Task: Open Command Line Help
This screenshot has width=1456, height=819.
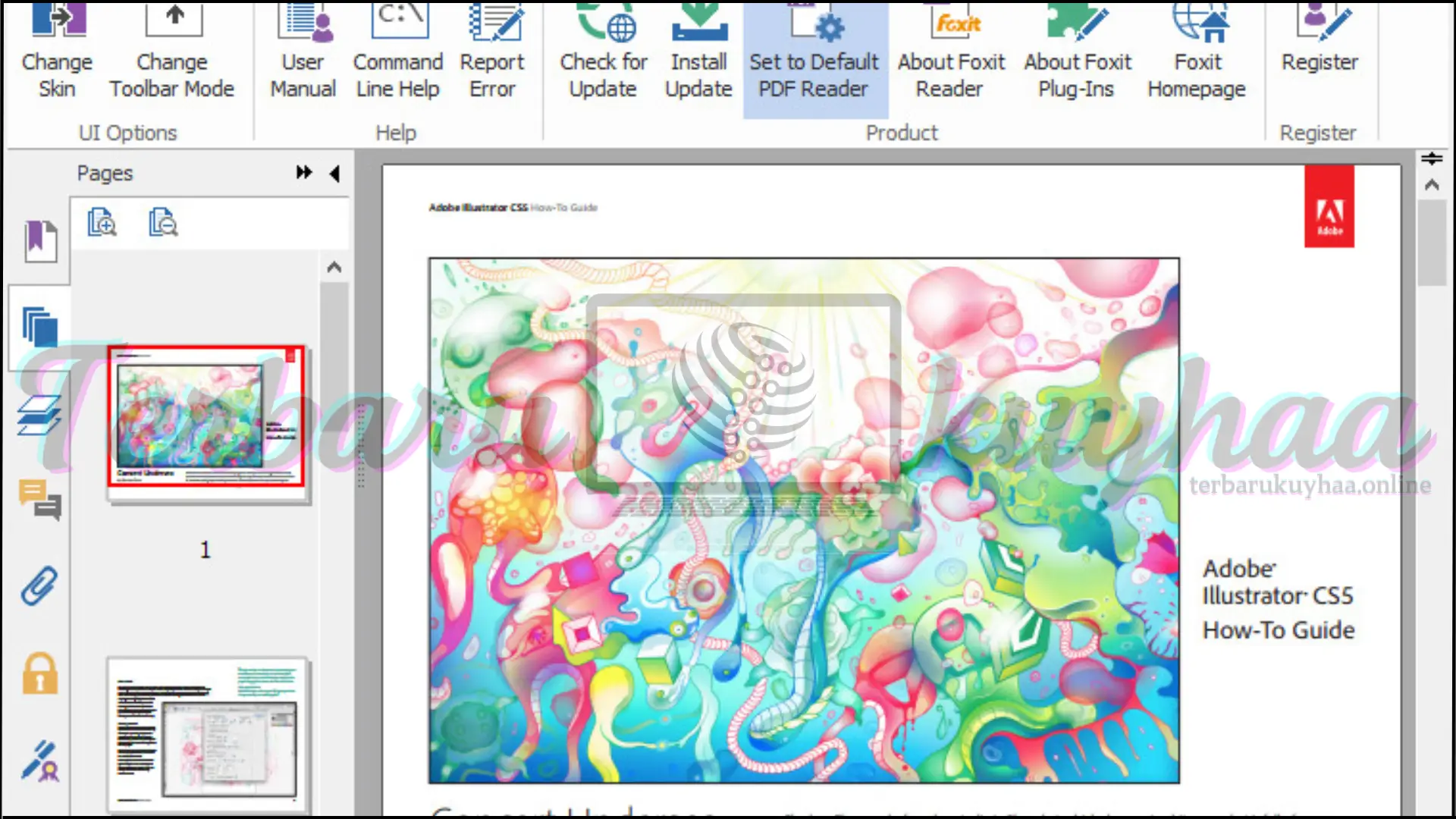Action: pos(398,52)
